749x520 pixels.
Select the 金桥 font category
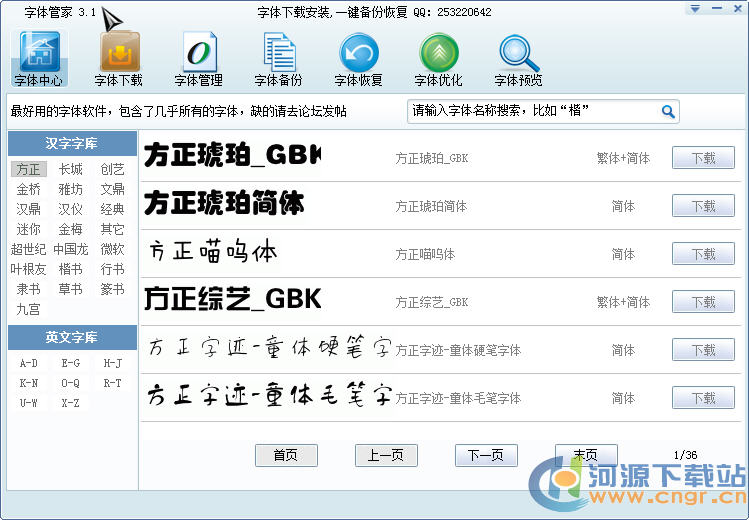coord(29,190)
